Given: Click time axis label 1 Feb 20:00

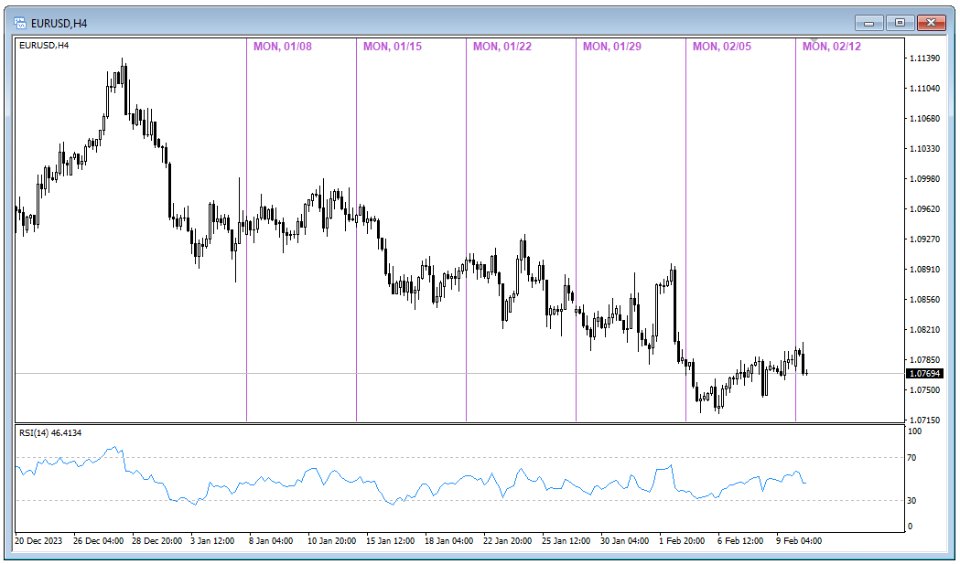Looking at the screenshot, I should coord(681,541).
